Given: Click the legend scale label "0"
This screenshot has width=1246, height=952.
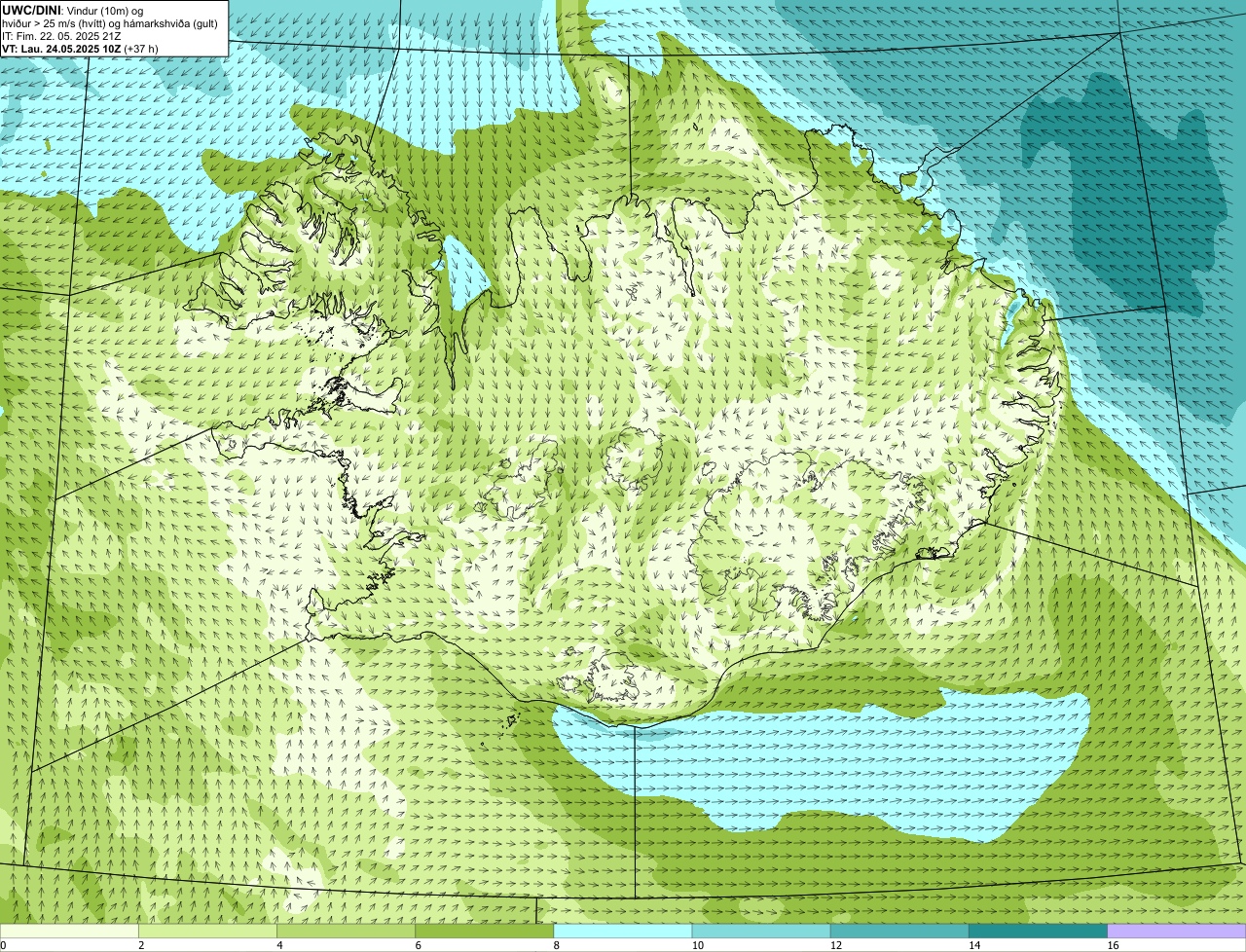Looking at the screenshot, I should pos(4,945).
